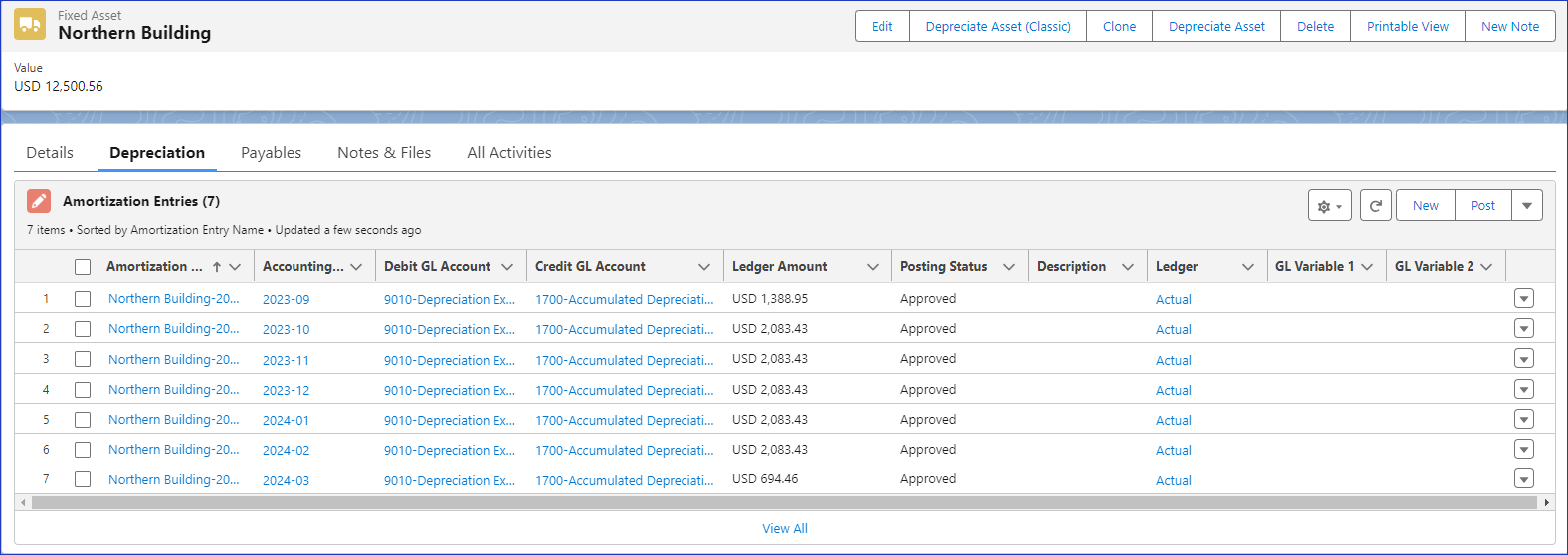Open Printable View
This screenshot has width=1568, height=555.
(x=1408, y=27)
